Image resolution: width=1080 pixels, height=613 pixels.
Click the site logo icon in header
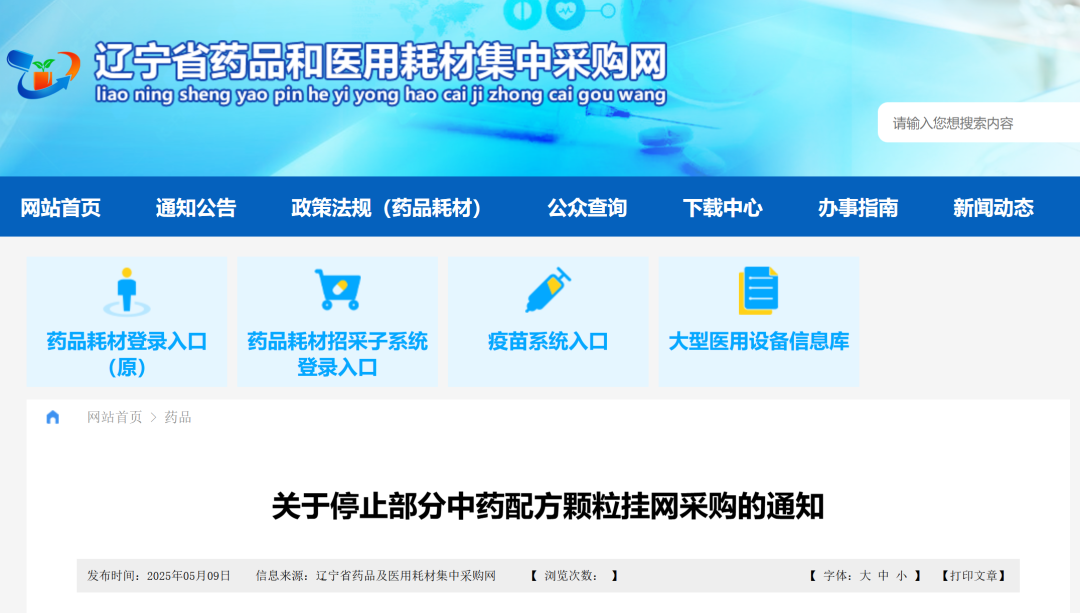(43, 74)
